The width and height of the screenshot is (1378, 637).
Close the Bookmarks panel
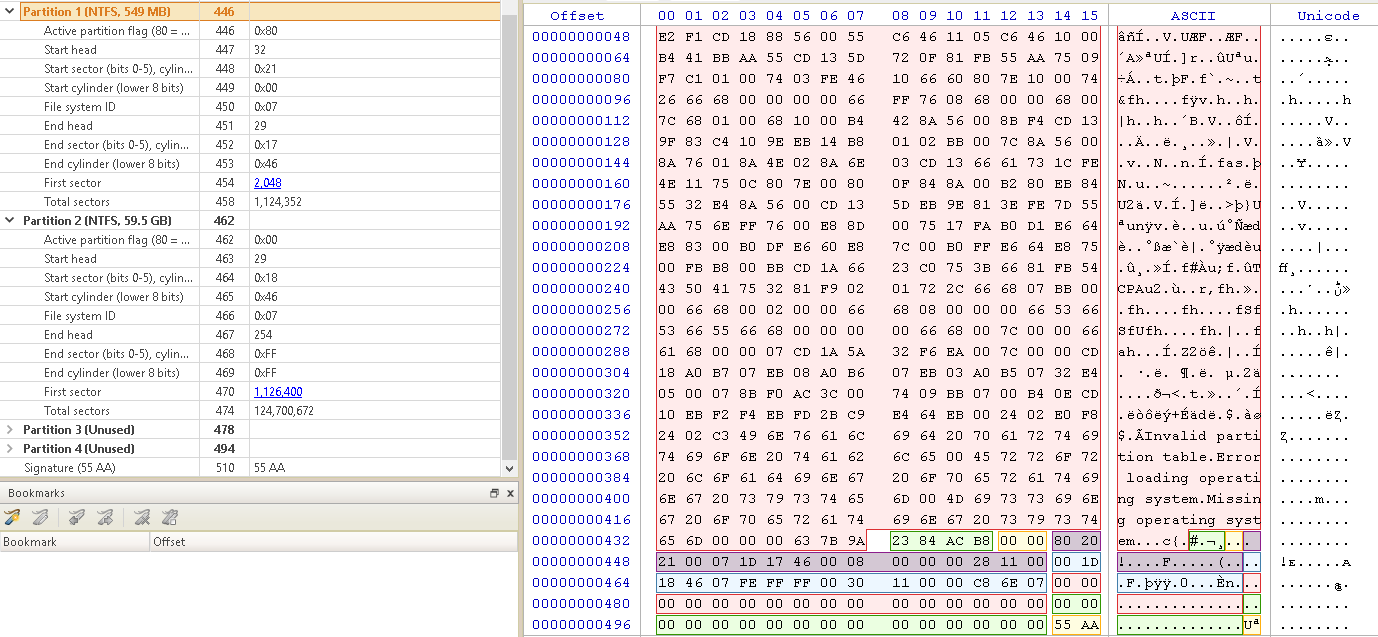click(x=510, y=493)
